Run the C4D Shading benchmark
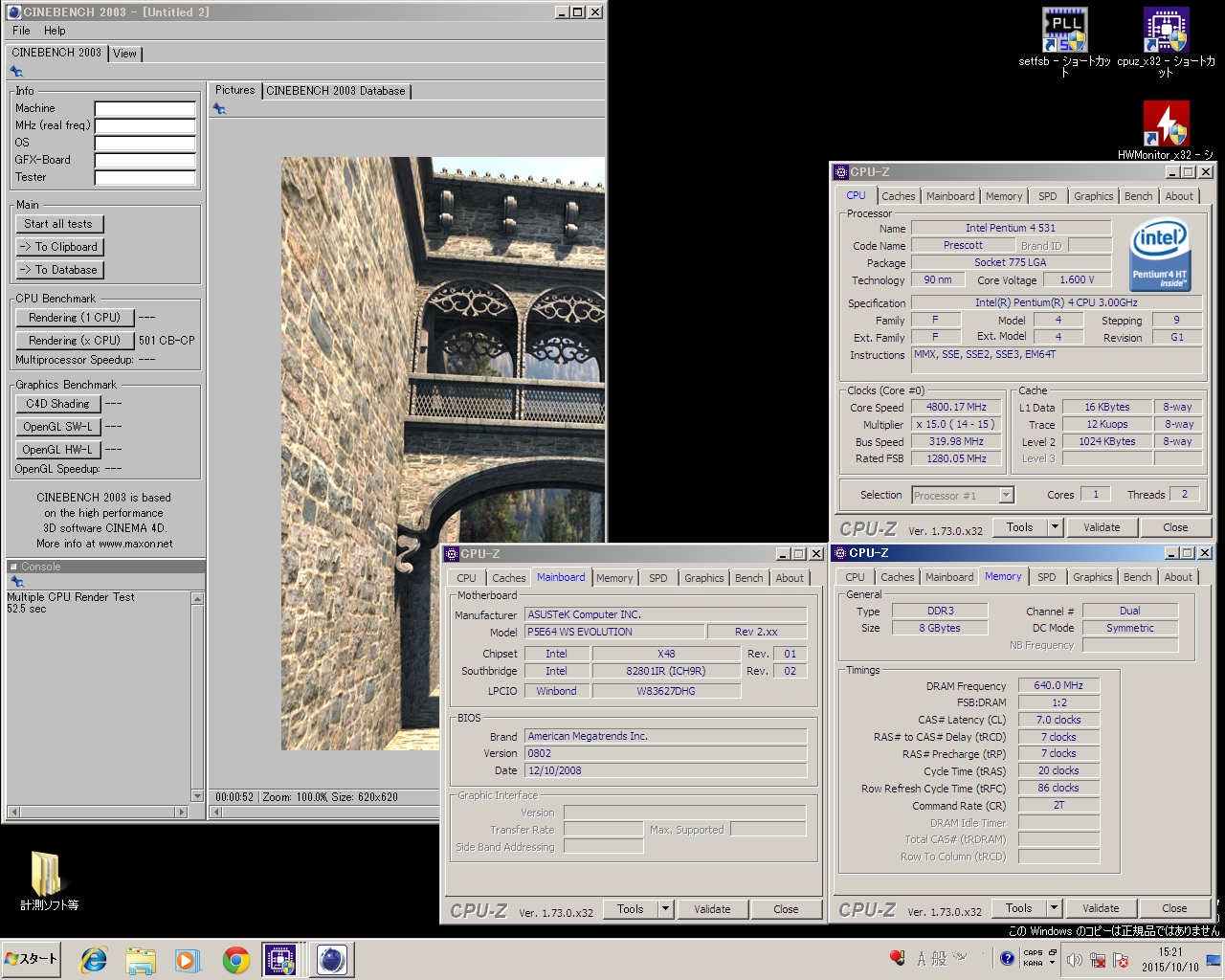Viewport: 1225px width, 980px height. tap(57, 404)
